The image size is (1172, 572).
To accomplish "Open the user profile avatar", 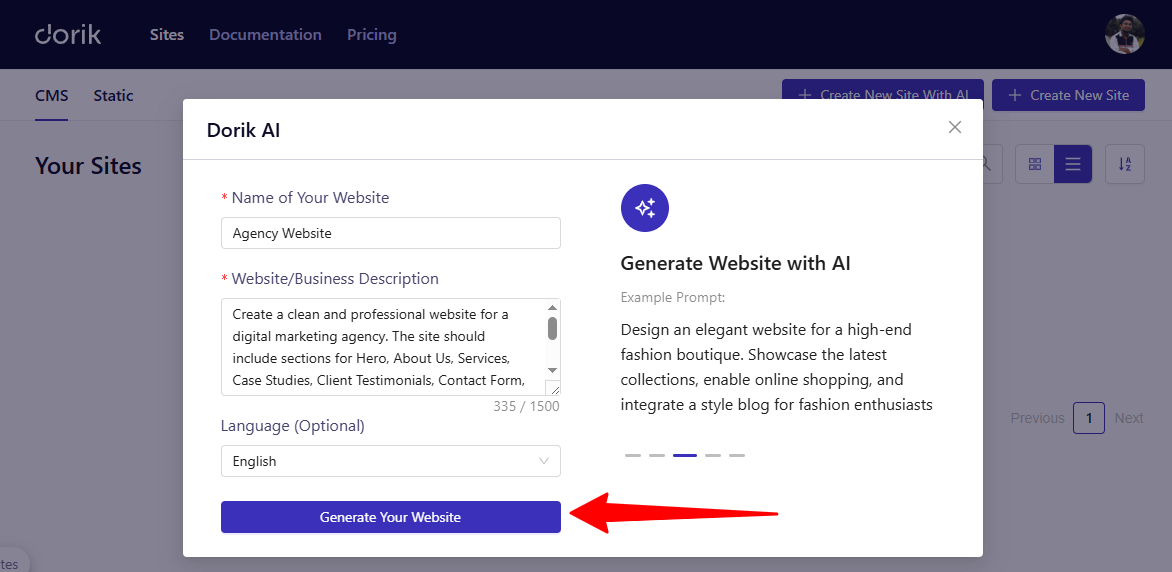I will click(1125, 34).
